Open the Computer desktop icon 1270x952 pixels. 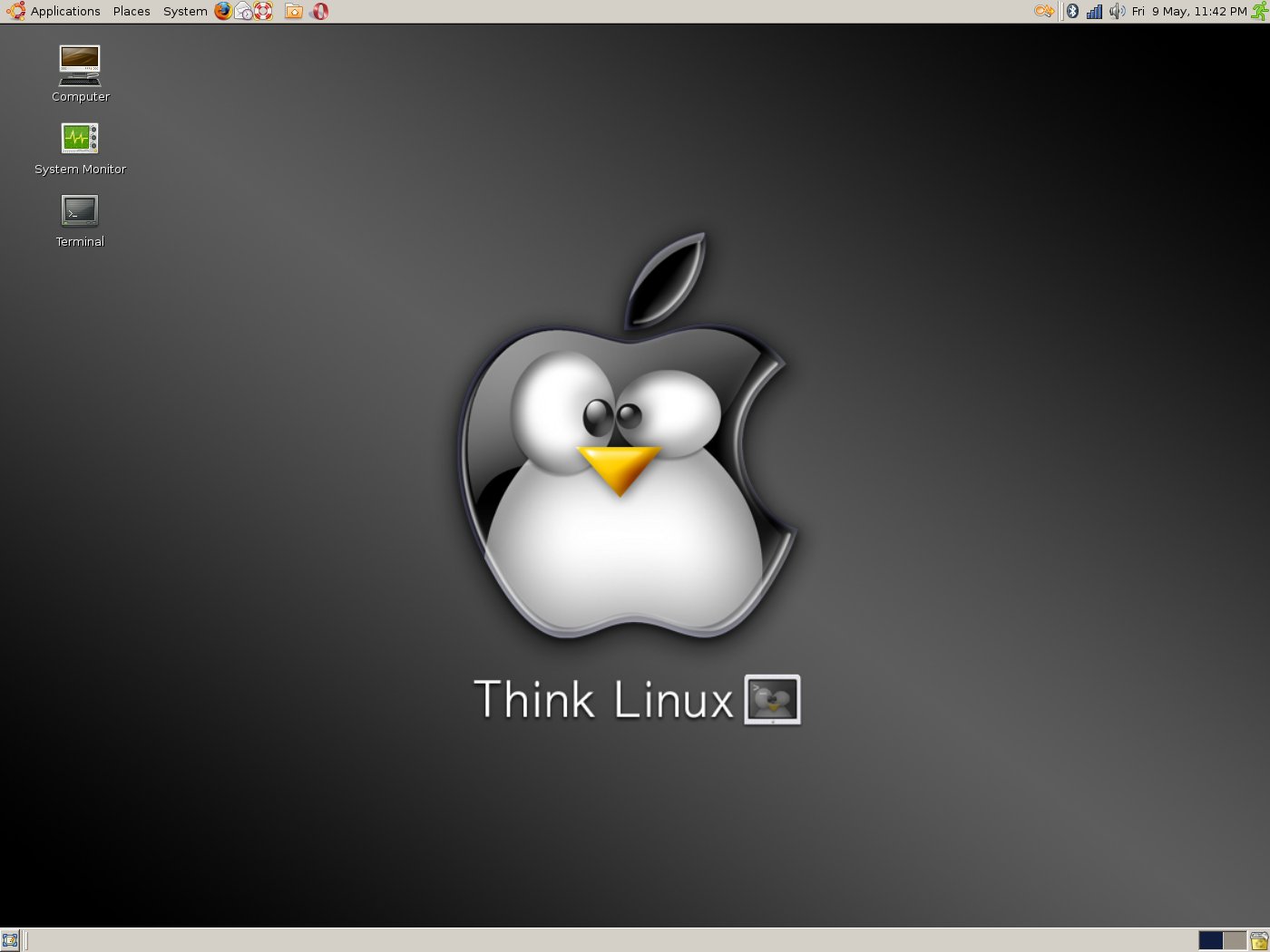pyautogui.click(x=80, y=64)
